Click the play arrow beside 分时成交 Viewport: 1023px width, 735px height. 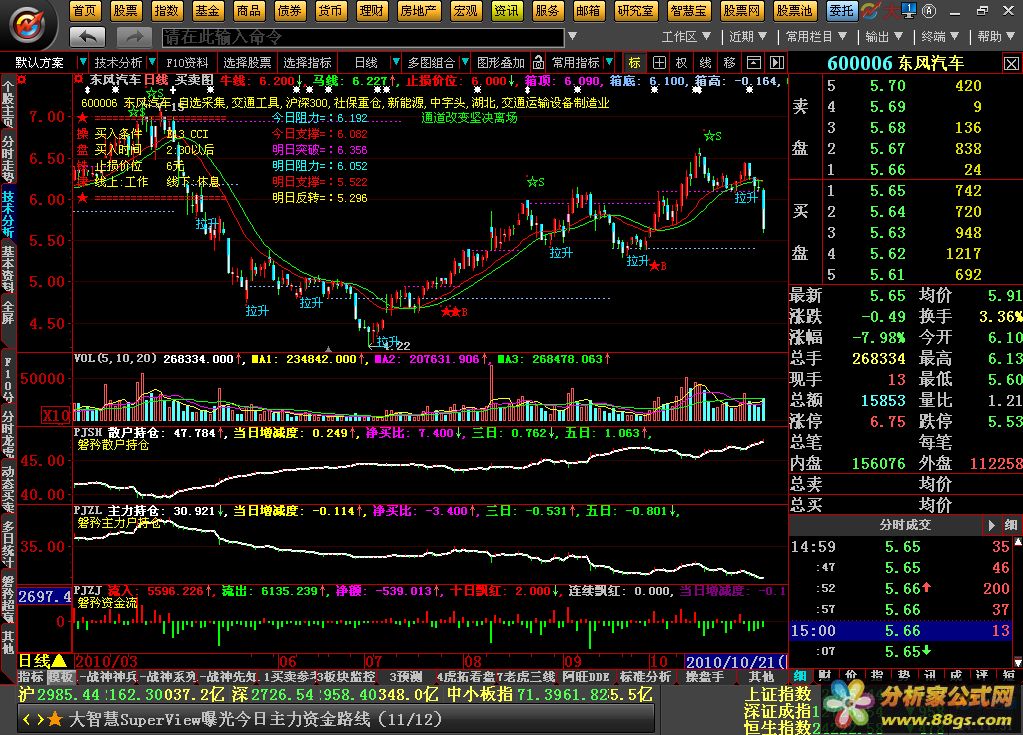991,525
